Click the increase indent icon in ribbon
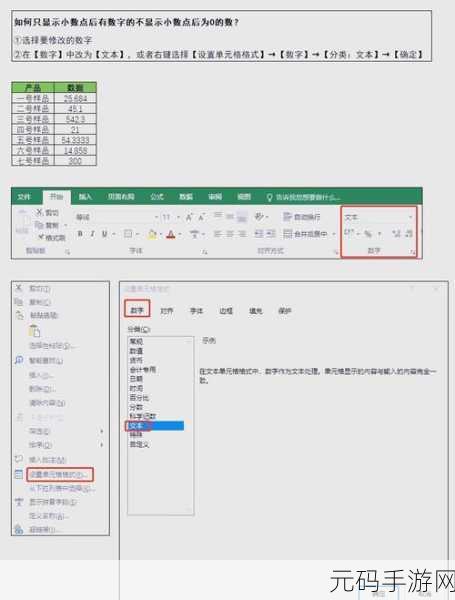The image size is (455, 600). point(271,234)
